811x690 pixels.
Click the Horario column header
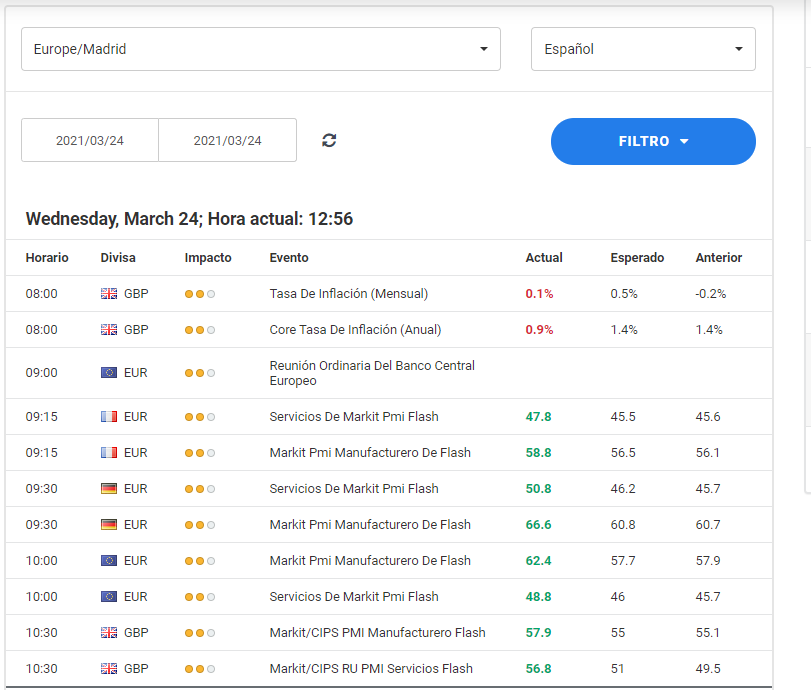[47, 258]
